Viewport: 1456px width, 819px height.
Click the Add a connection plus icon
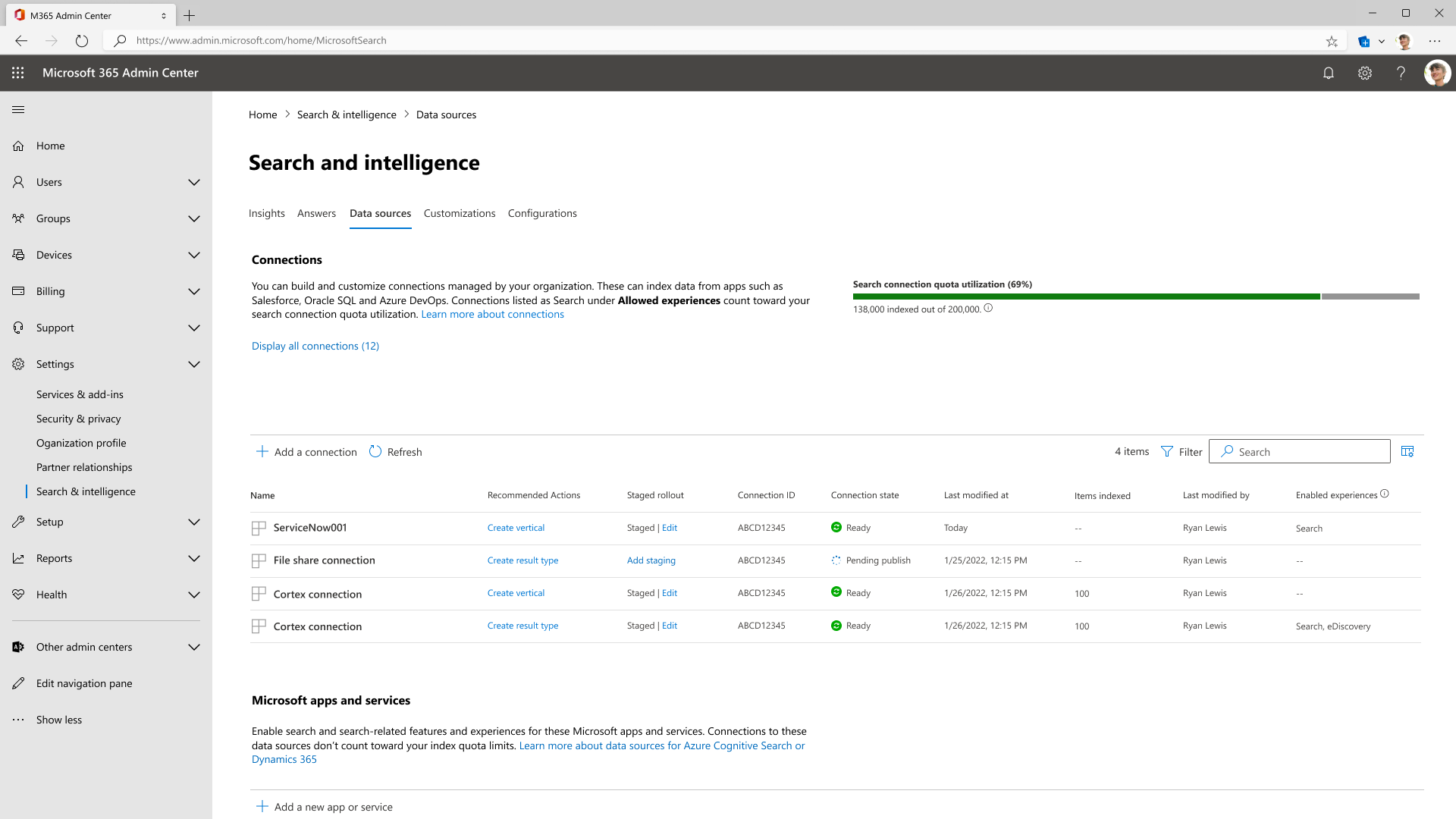tap(262, 451)
